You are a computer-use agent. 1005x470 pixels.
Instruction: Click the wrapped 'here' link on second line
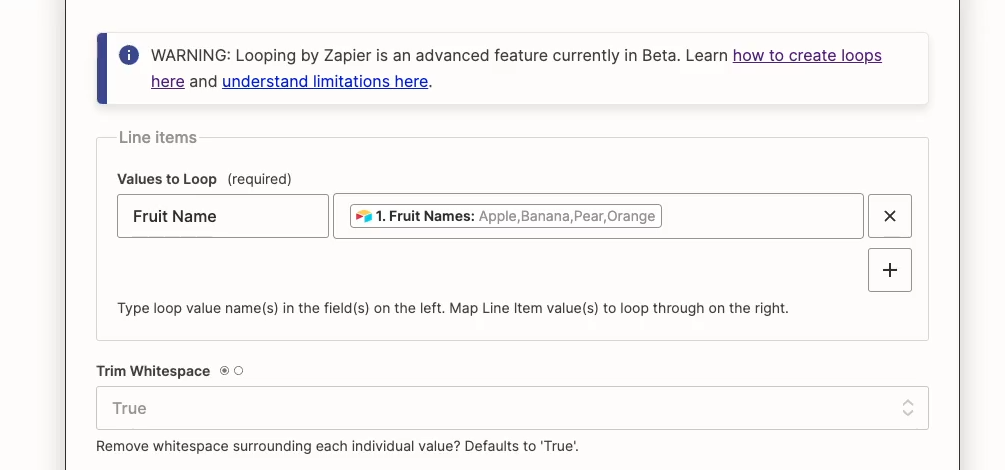coord(168,81)
